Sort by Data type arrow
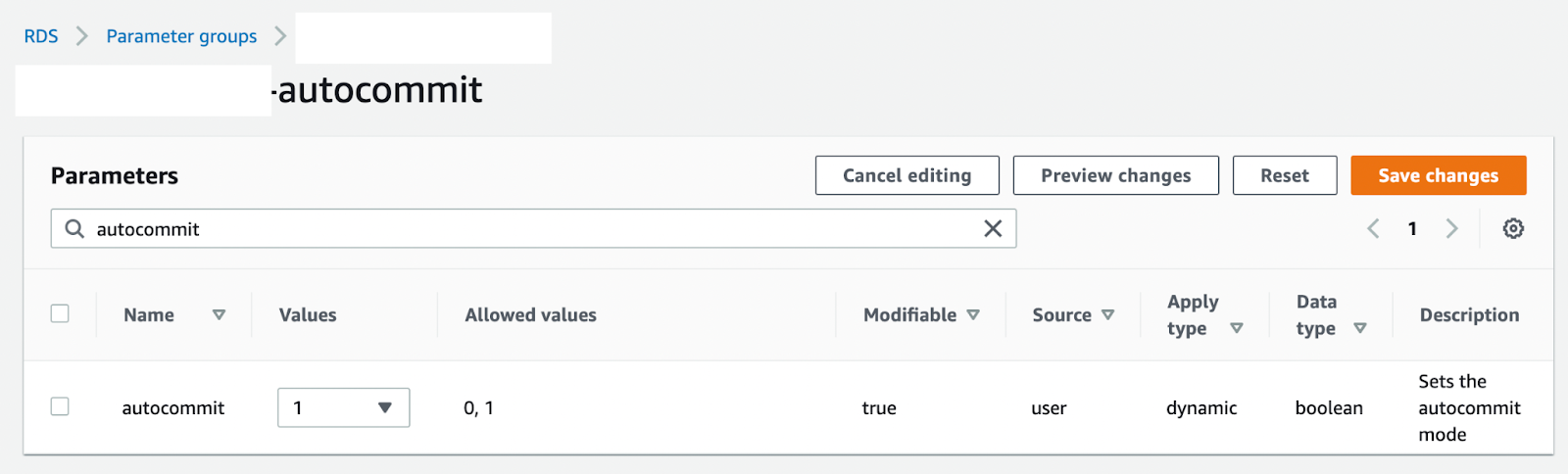This screenshot has height=474, width=1568. tap(1360, 328)
